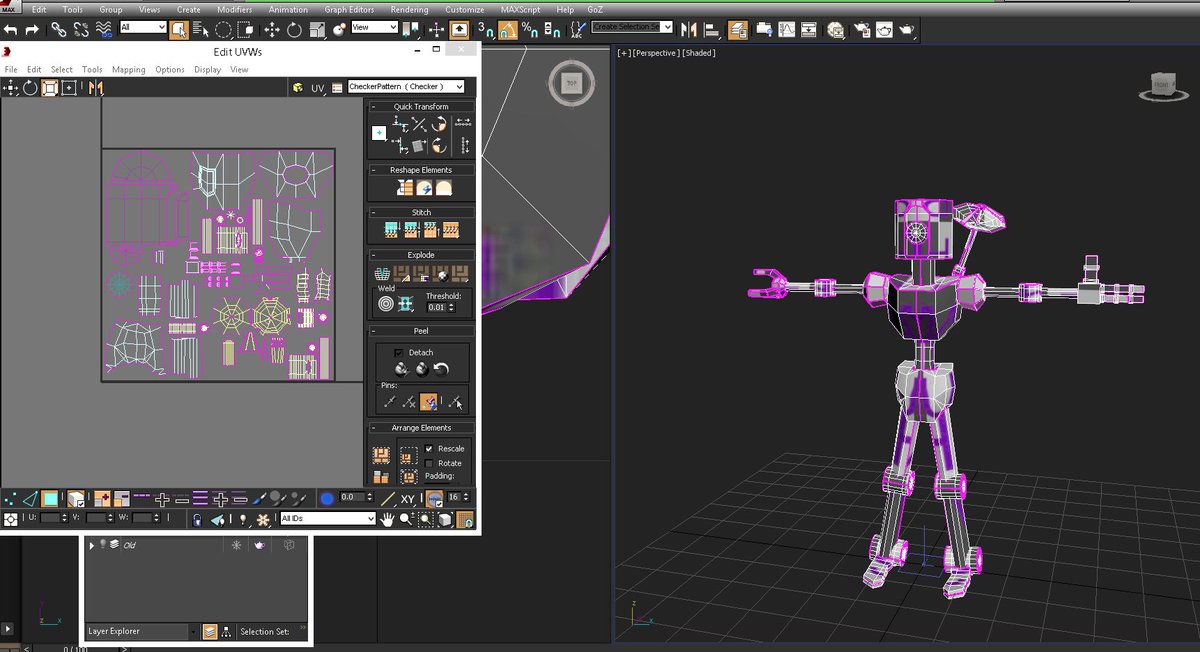1200x652 pixels.
Task: Toggle the Percent Snap icon
Action: tap(530, 30)
